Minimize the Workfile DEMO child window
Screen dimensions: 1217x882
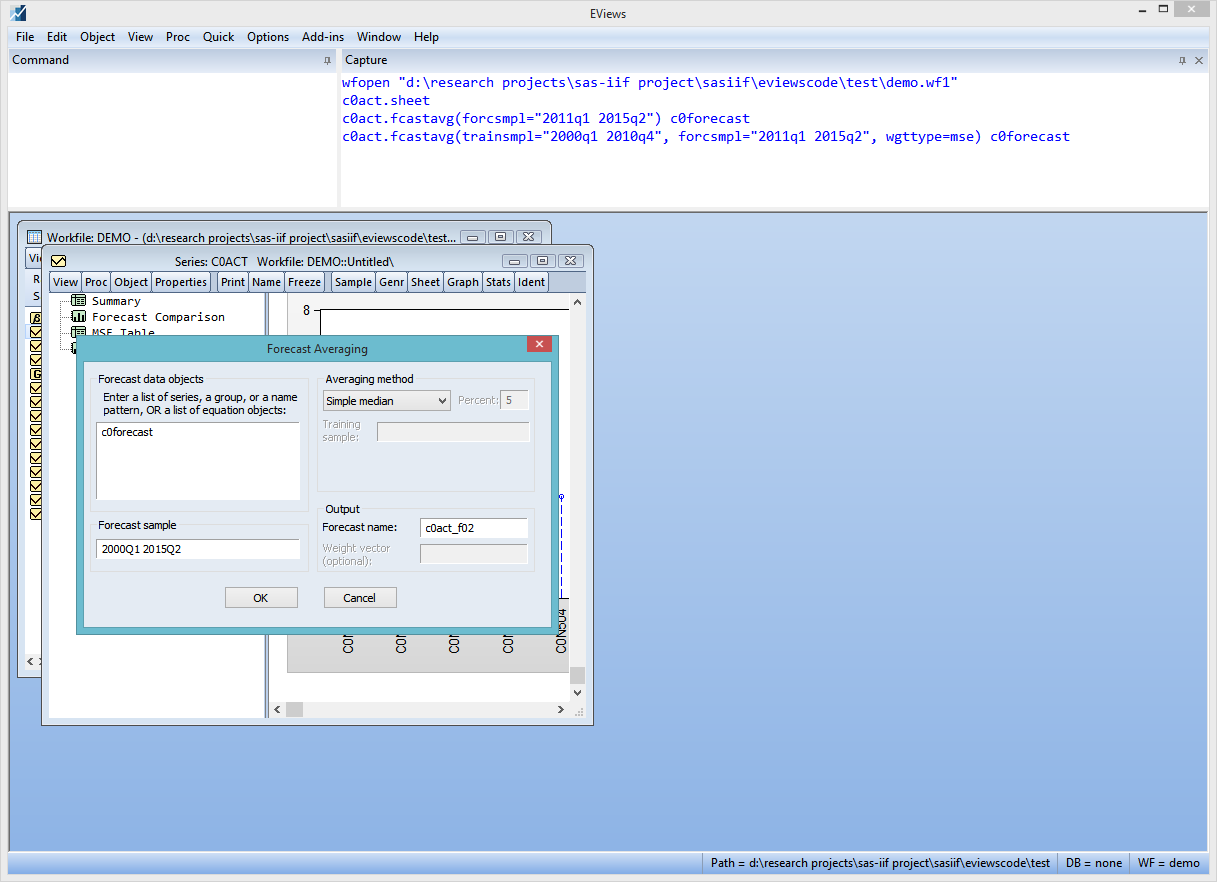[473, 237]
